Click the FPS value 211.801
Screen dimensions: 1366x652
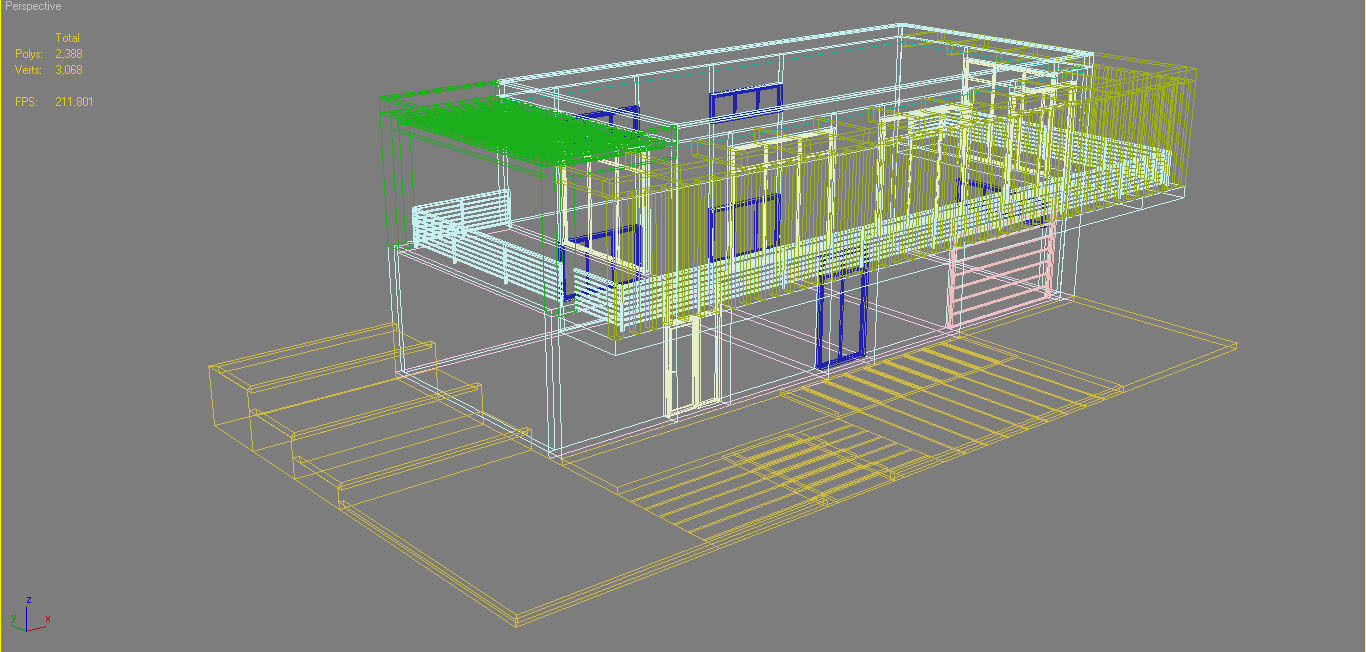tap(74, 102)
